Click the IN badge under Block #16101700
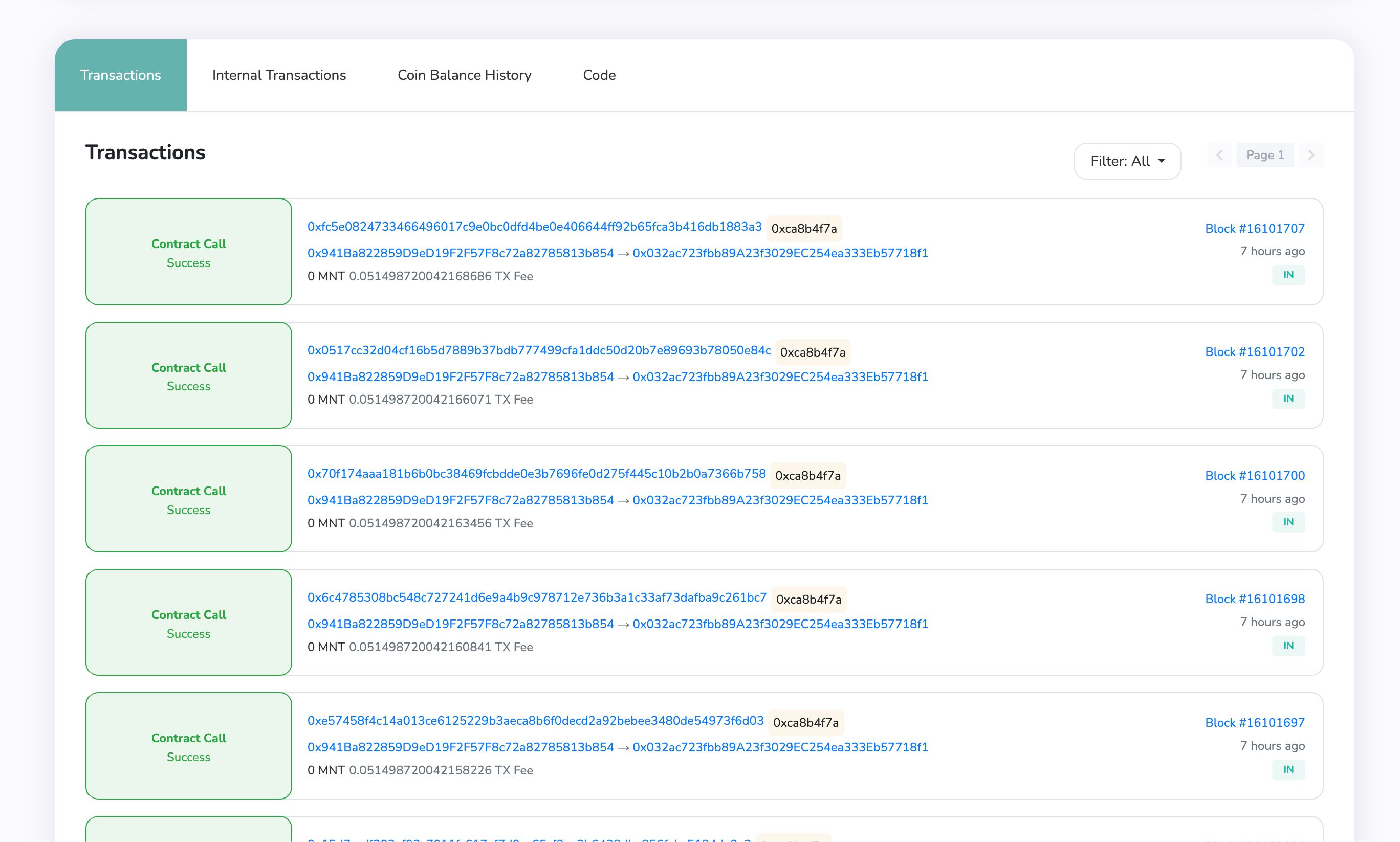 pyautogui.click(x=1288, y=522)
